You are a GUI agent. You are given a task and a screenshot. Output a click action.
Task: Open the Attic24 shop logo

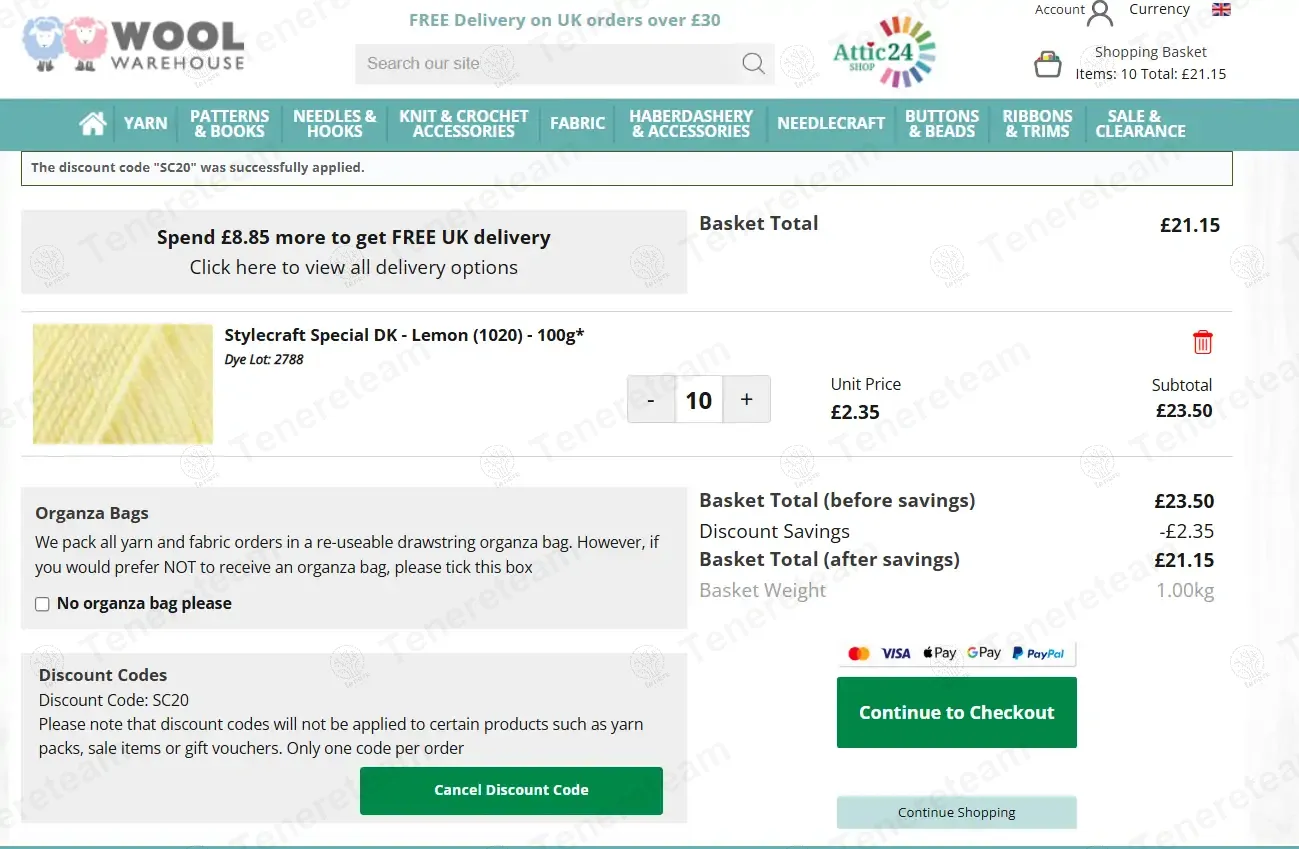[x=884, y=52]
